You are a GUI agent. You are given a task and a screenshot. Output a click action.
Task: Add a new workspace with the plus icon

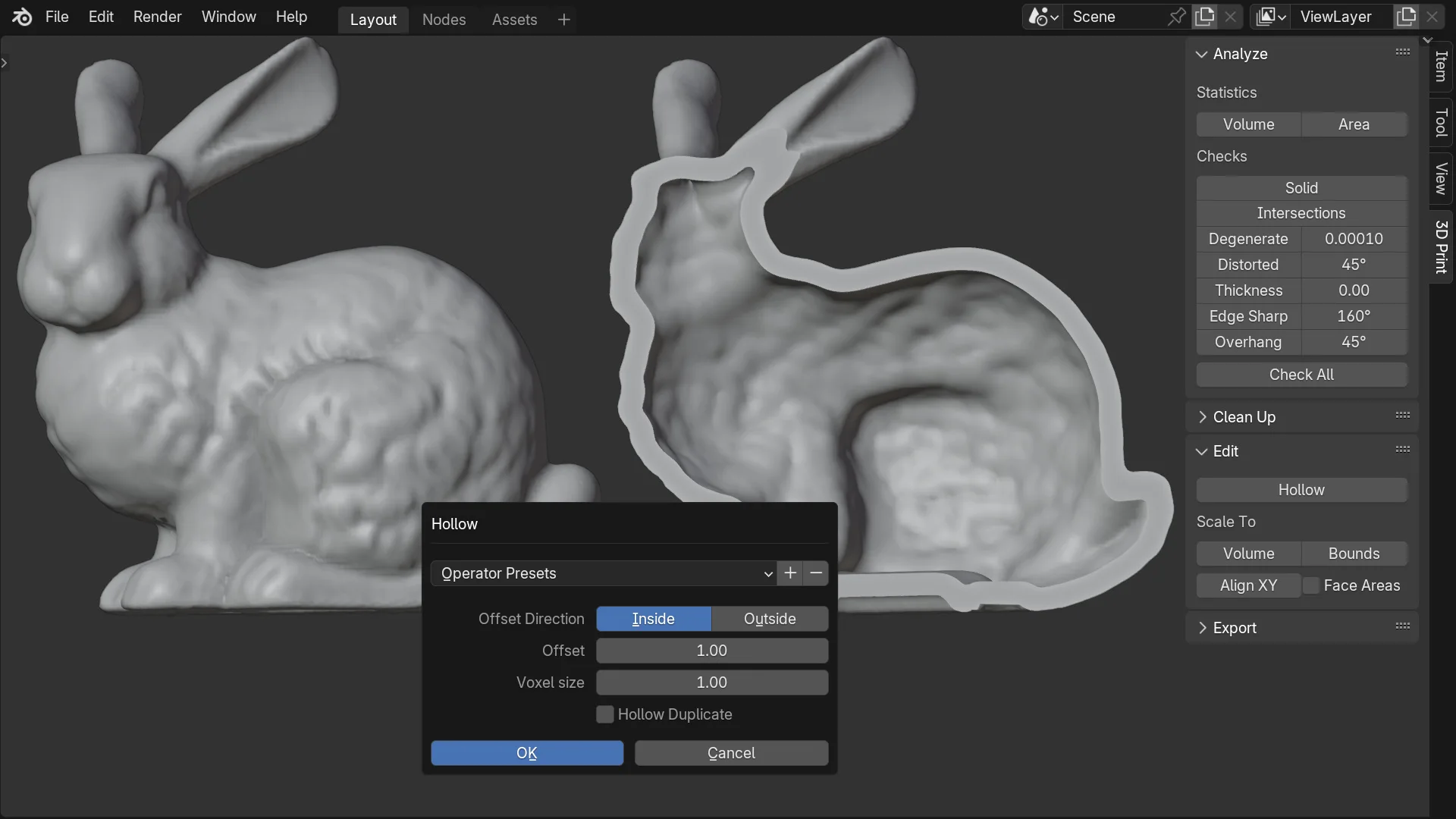pyautogui.click(x=564, y=20)
